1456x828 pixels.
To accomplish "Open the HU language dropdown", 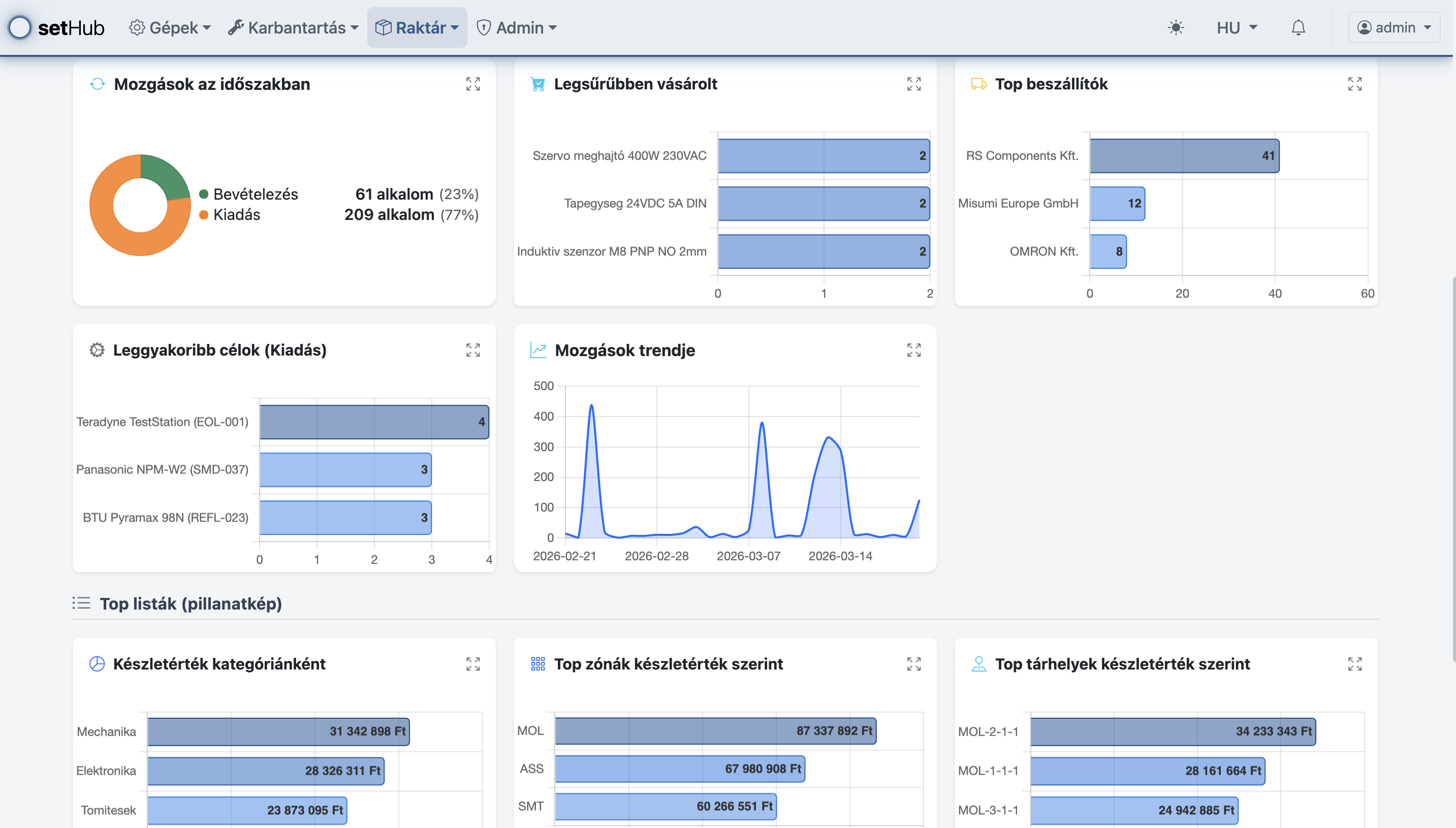I will pyautogui.click(x=1237, y=28).
